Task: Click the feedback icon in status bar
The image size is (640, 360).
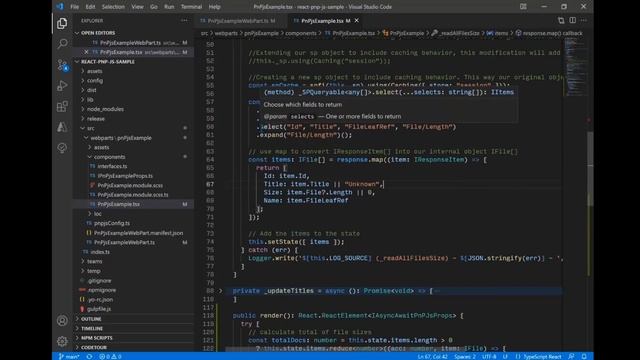Action: tap(571, 356)
